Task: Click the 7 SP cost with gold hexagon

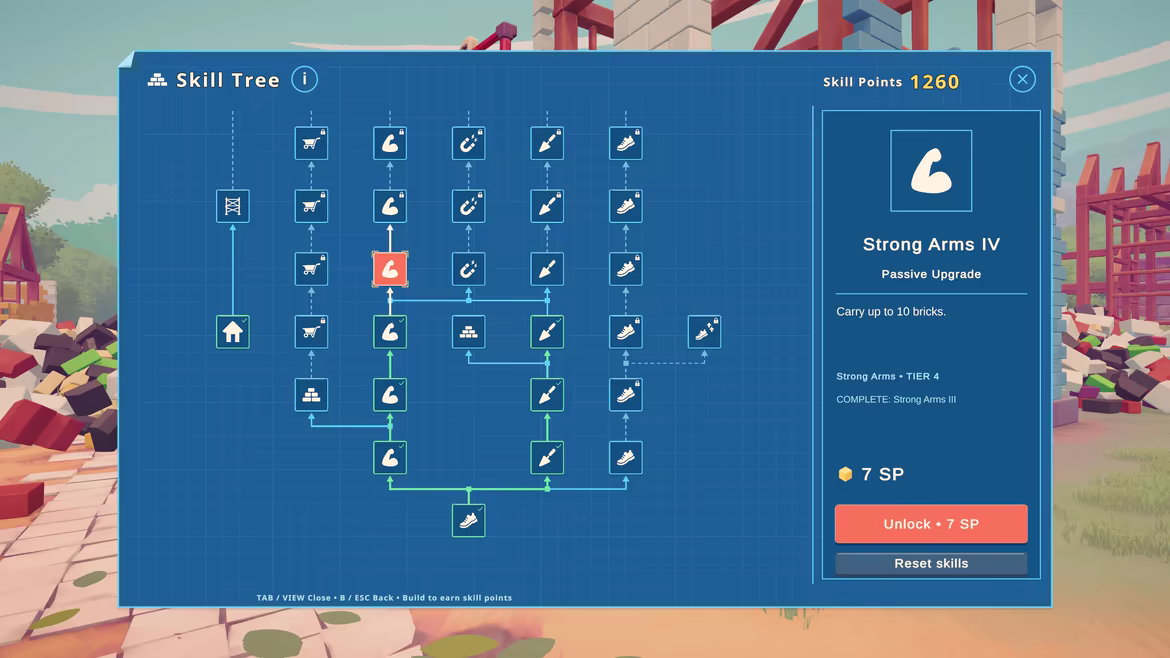Action: click(871, 474)
